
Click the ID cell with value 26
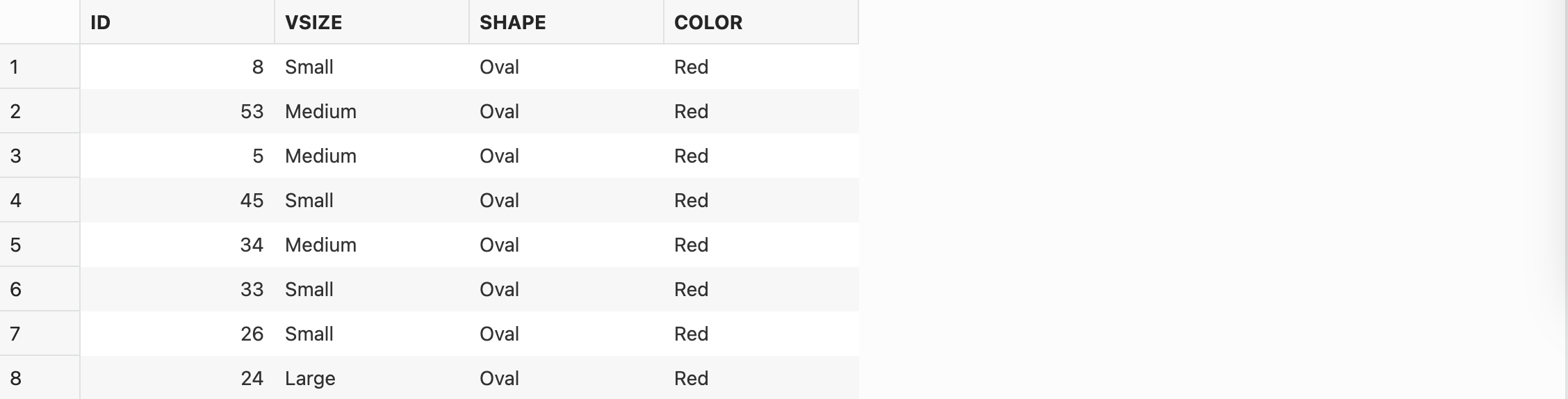pyautogui.click(x=177, y=334)
